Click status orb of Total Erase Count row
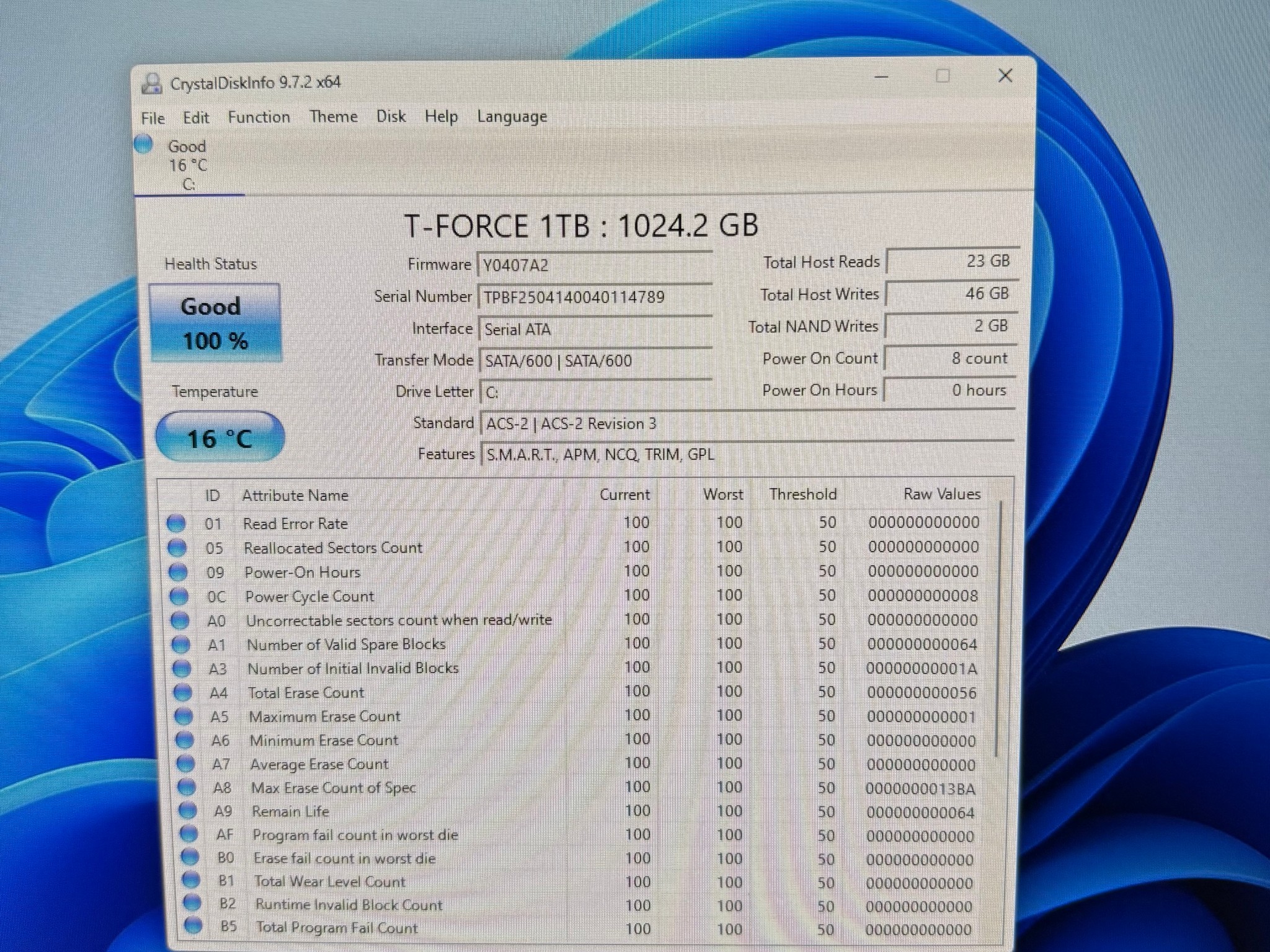The width and height of the screenshot is (1270, 952). click(x=182, y=692)
